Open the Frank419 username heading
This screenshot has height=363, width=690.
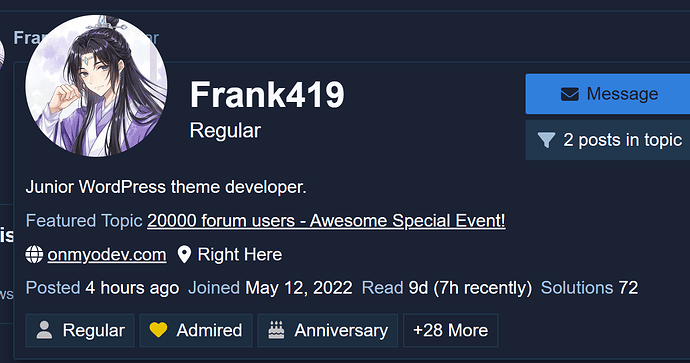point(267,95)
